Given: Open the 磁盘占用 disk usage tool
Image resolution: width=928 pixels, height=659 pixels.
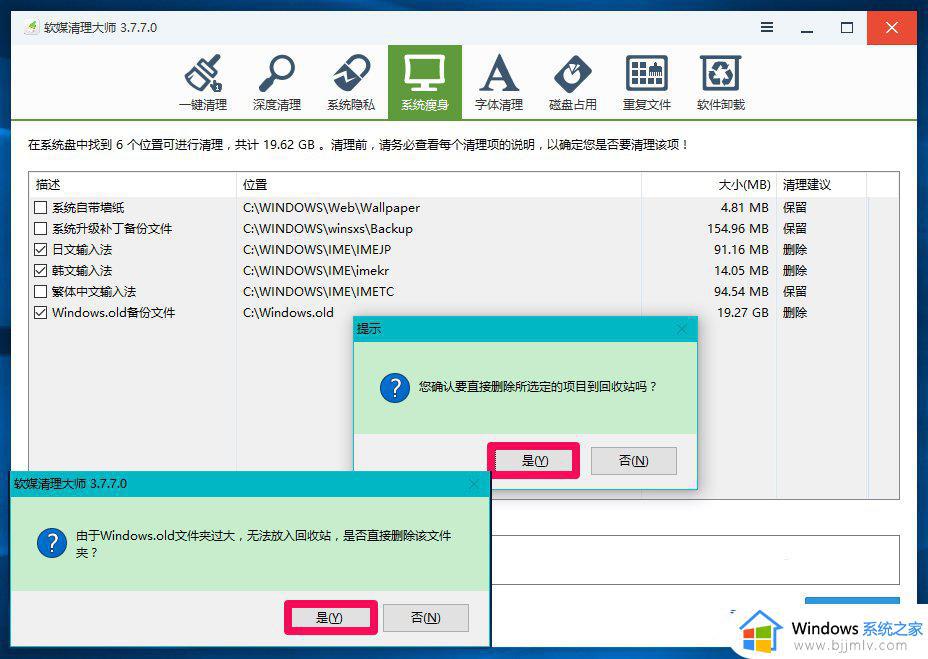Looking at the screenshot, I should tap(572, 82).
